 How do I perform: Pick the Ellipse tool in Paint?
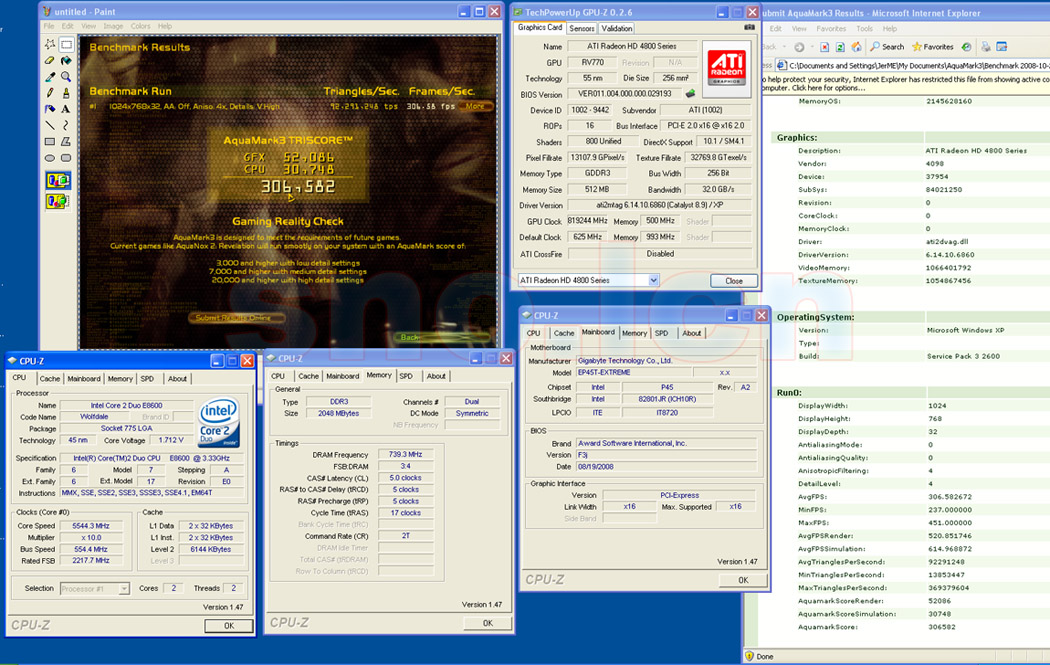click(50, 158)
